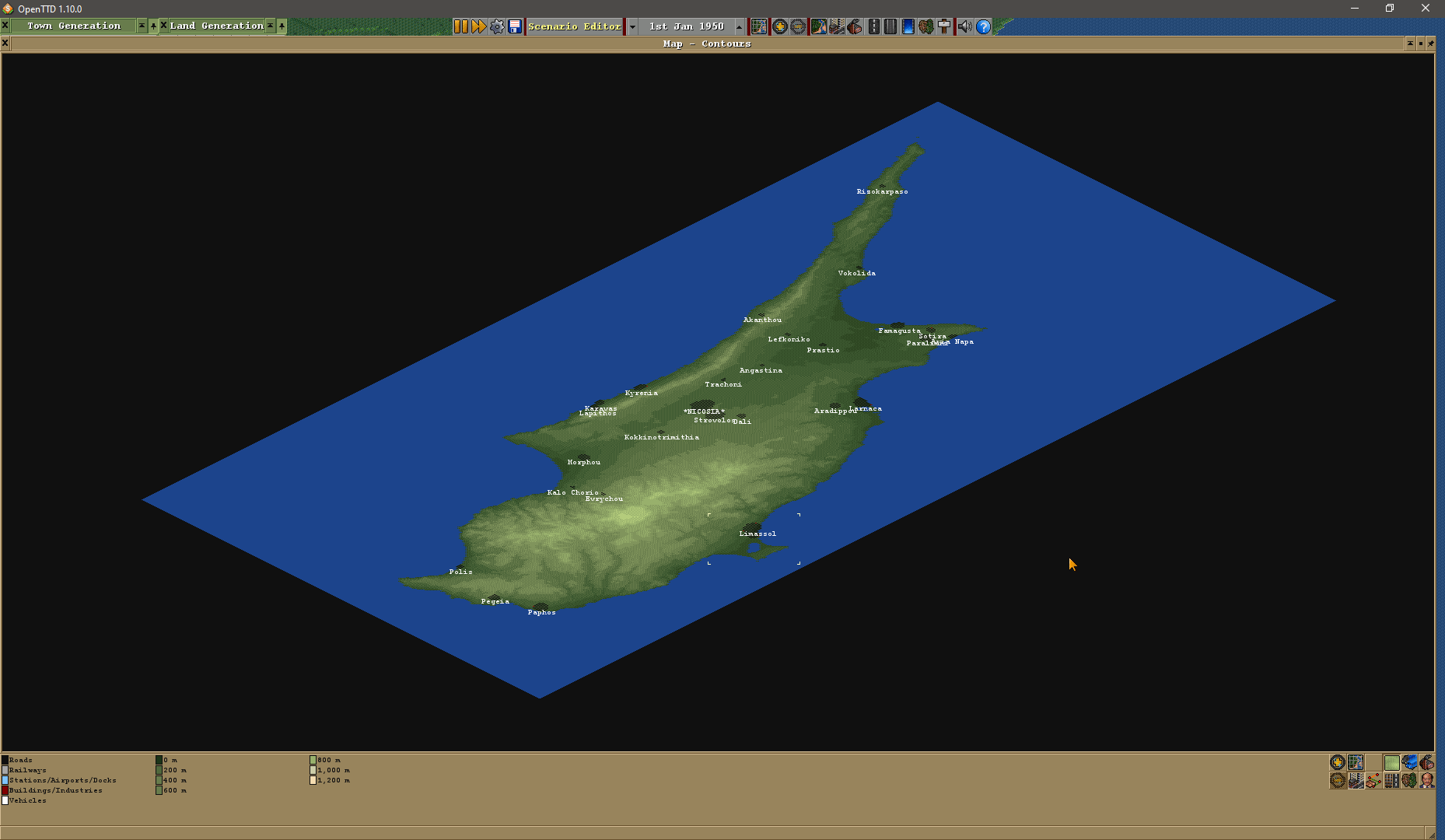Show industries view on smallmap

[1427, 762]
